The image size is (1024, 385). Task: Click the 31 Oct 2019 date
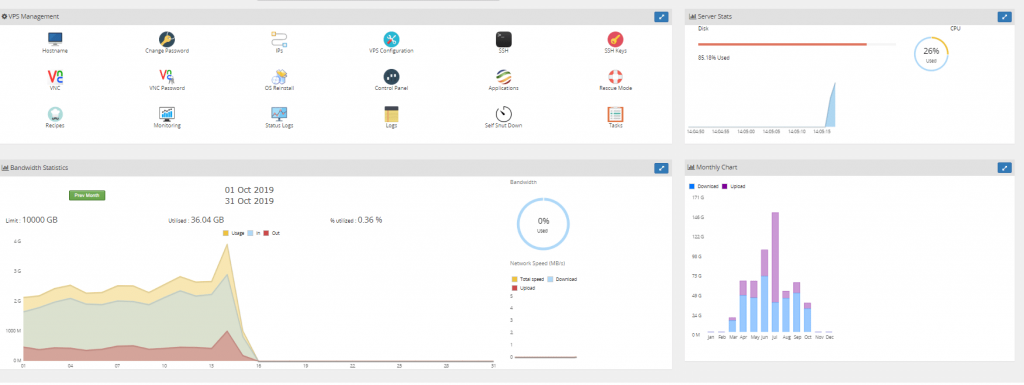pyautogui.click(x=249, y=201)
